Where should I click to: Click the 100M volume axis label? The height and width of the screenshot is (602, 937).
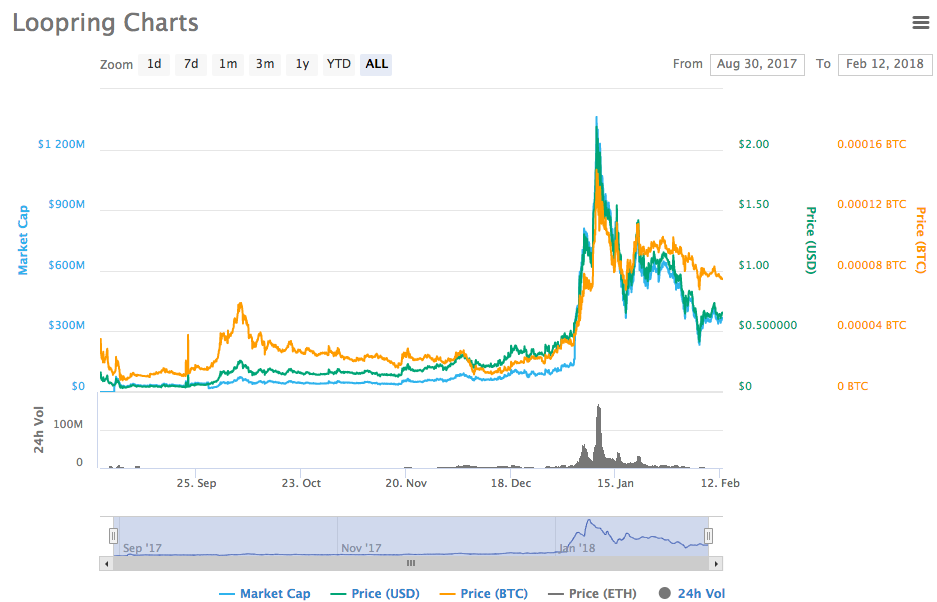point(68,424)
